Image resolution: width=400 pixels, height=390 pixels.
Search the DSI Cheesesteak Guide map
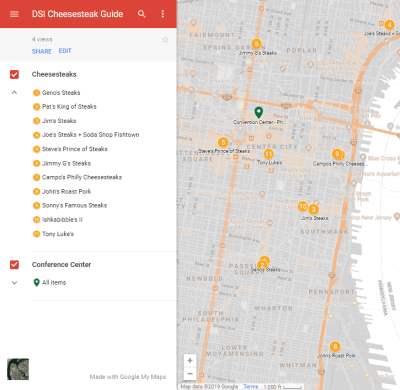tap(142, 14)
